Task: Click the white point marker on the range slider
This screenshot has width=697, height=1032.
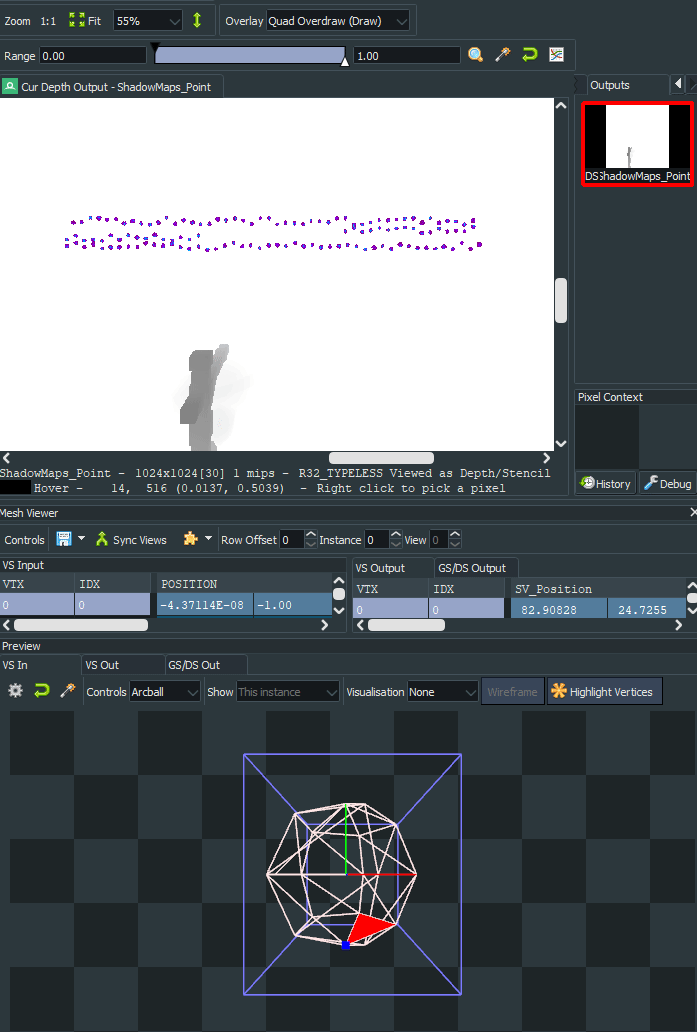Action: (345, 61)
